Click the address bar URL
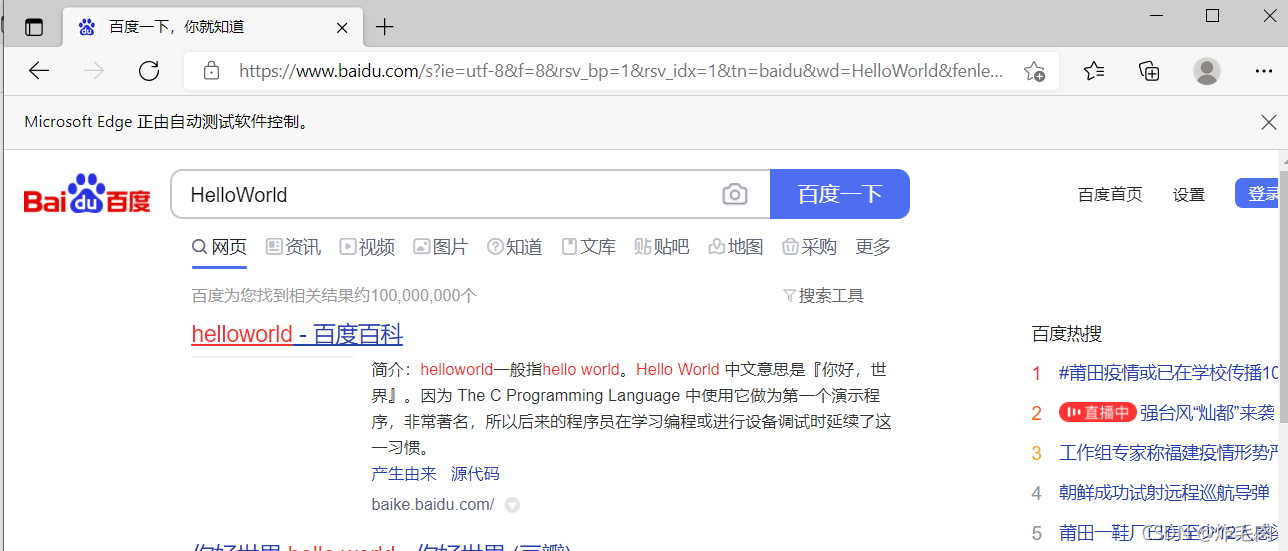Screen dimensions: 1288x551 (620, 71)
